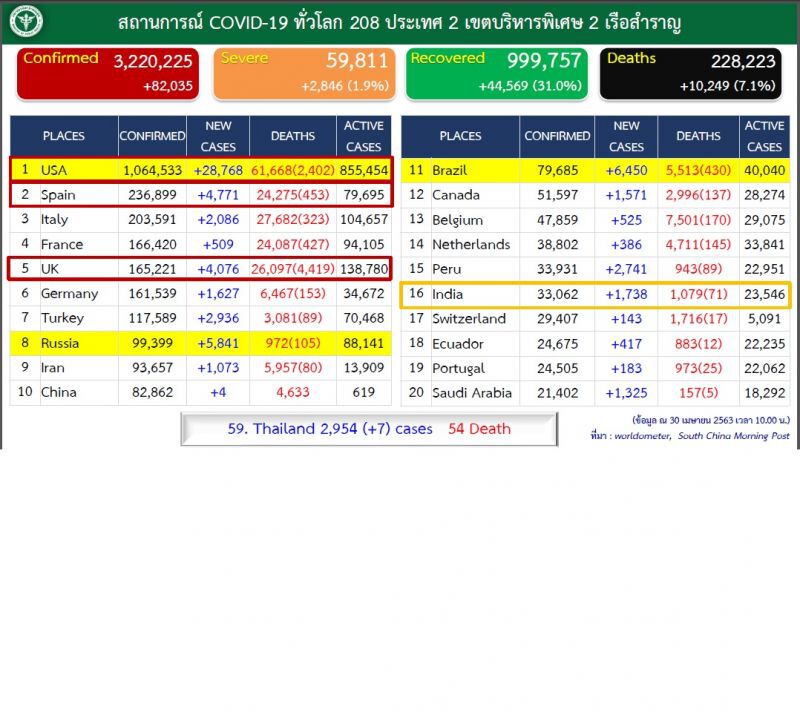The width and height of the screenshot is (800, 712).
Task: Select the Spain row name
Action: (58, 195)
